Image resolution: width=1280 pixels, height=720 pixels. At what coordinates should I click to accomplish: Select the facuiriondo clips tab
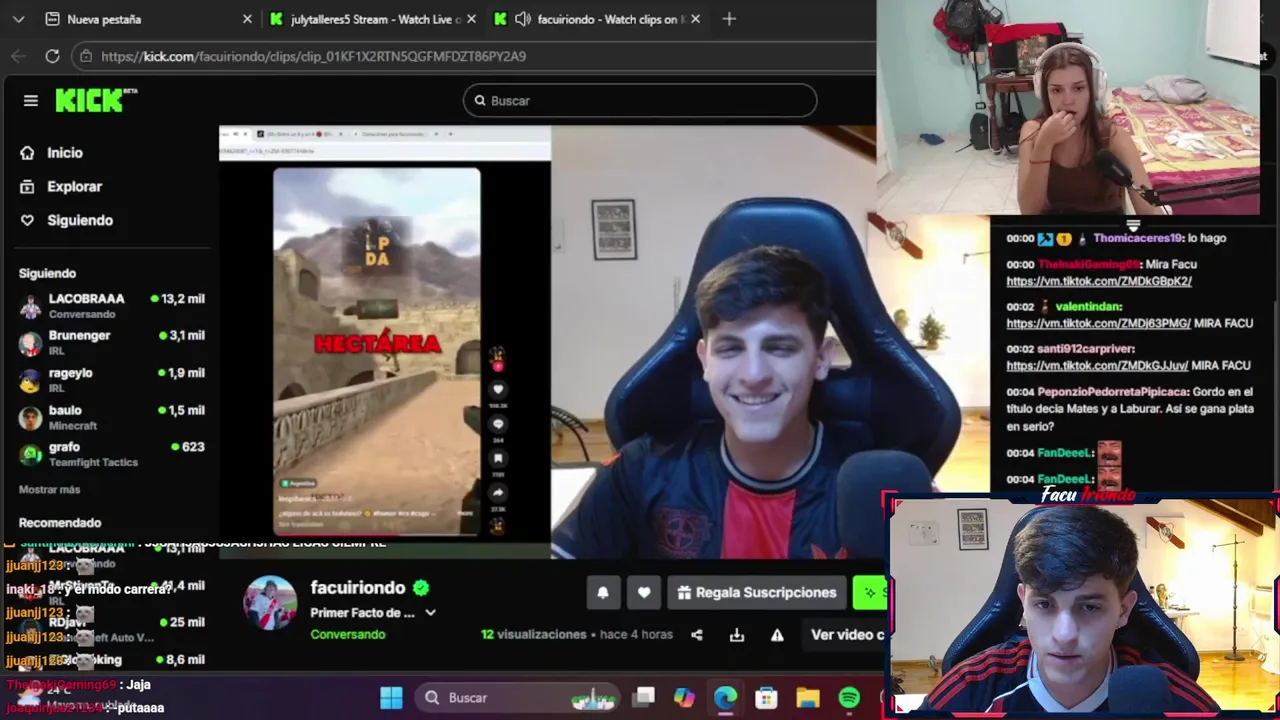point(598,19)
